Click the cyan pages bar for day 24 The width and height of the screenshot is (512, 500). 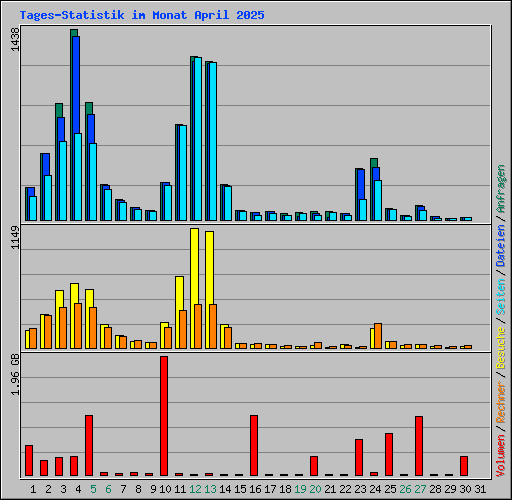[378, 200]
